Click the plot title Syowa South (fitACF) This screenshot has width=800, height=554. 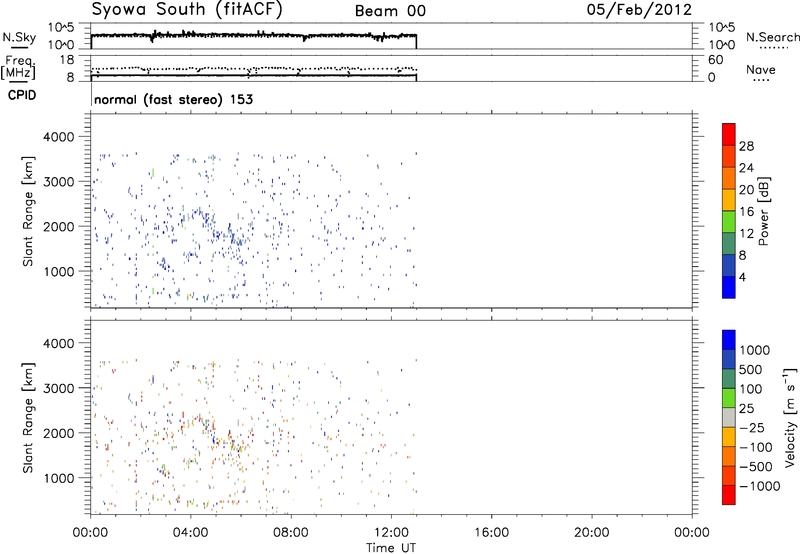point(187,9)
